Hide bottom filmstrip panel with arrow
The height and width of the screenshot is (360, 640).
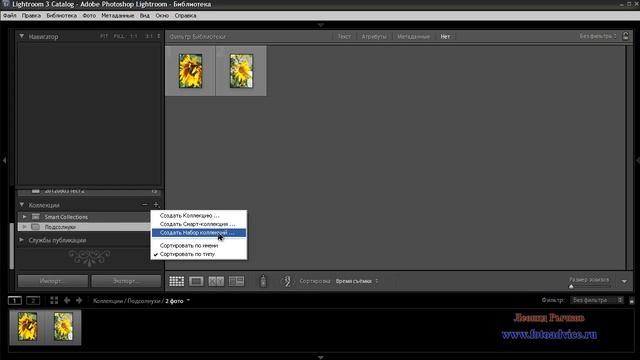pos(320,357)
